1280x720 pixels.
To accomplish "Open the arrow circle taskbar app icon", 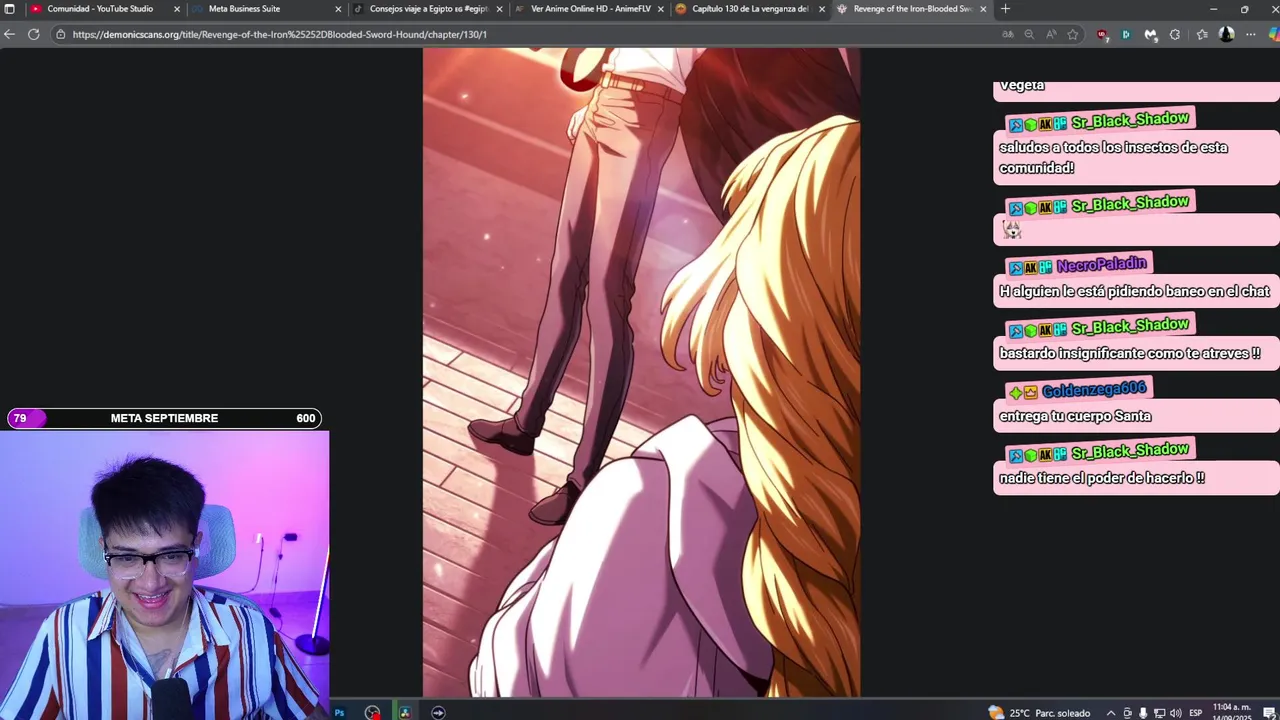I will (438, 712).
